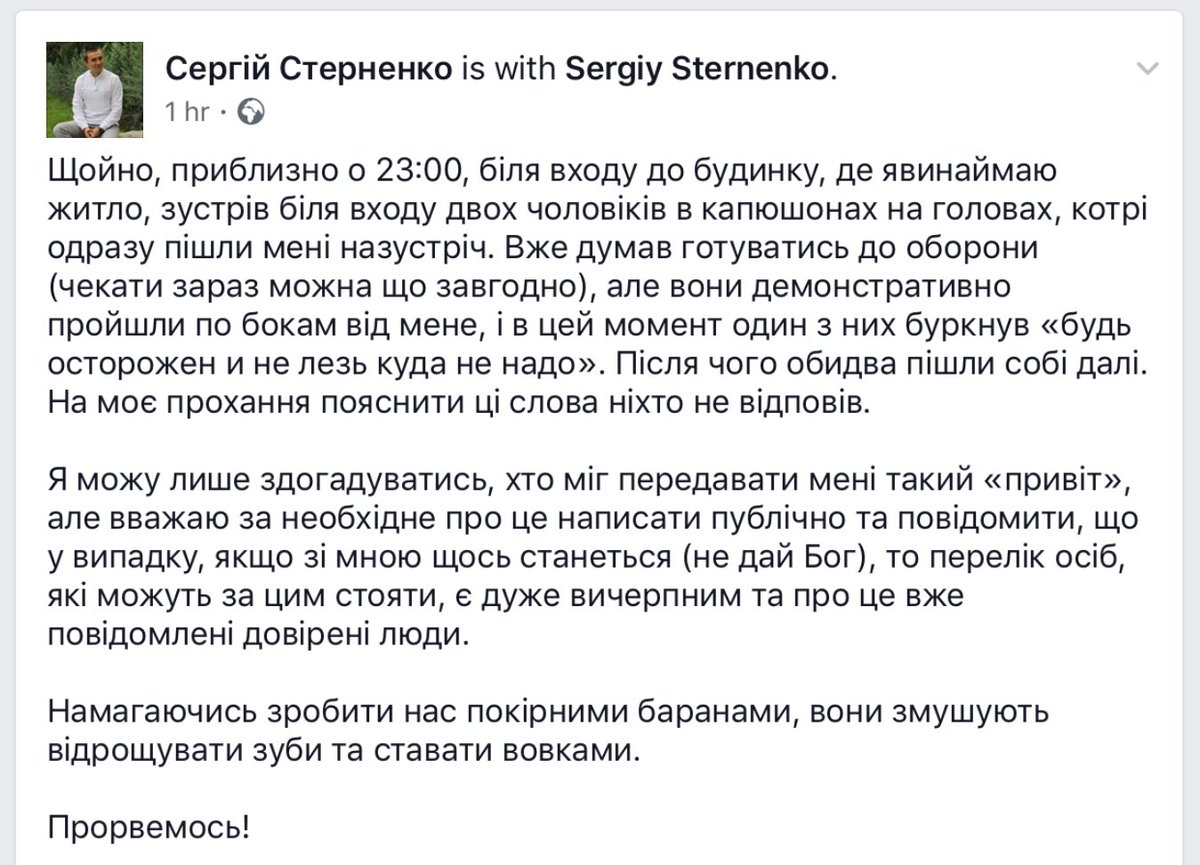This screenshot has width=1200, height=865.
Task: Click the line 'повідомлені довірені люди'
Action: click(257, 634)
